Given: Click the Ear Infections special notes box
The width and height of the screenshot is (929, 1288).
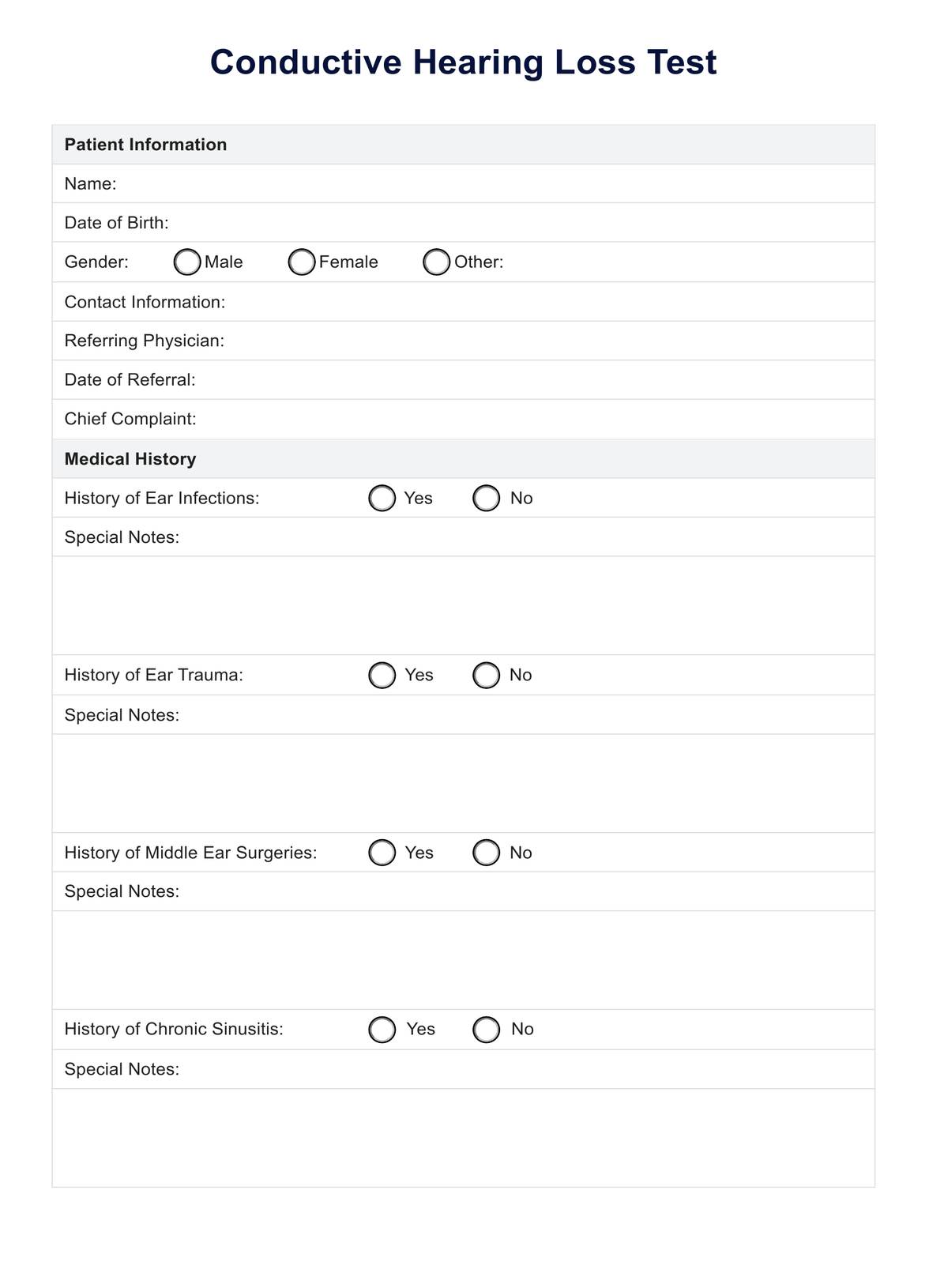Looking at the screenshot, I should tap(464, 605).
